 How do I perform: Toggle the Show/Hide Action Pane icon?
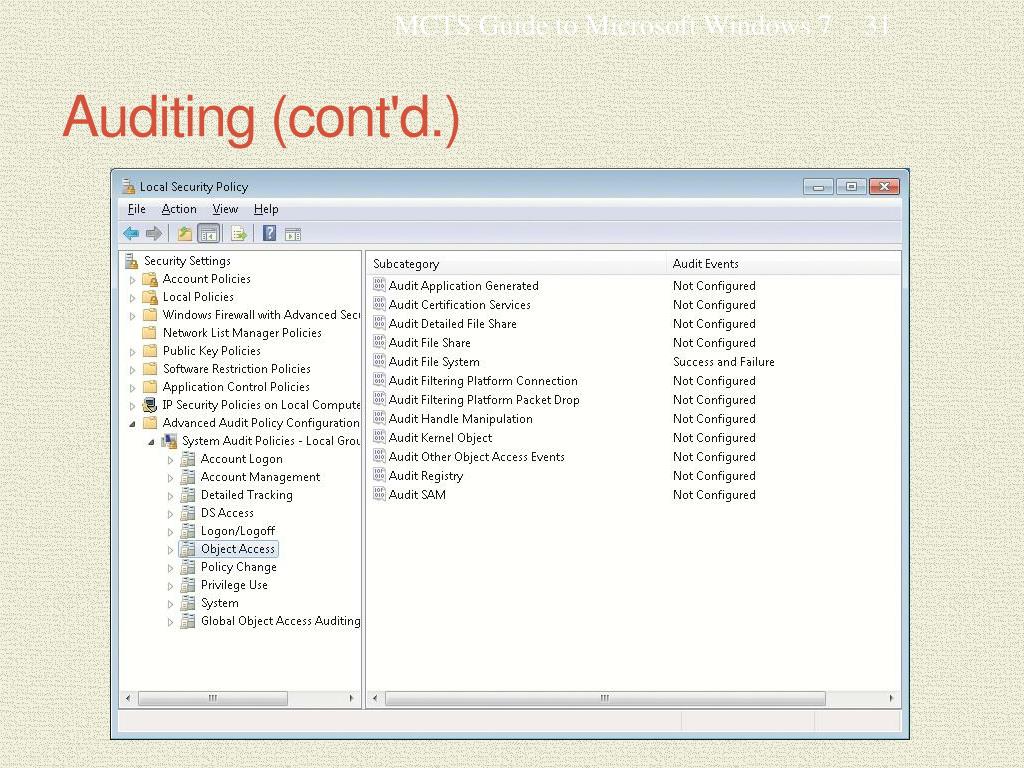(x=293, y=234)
